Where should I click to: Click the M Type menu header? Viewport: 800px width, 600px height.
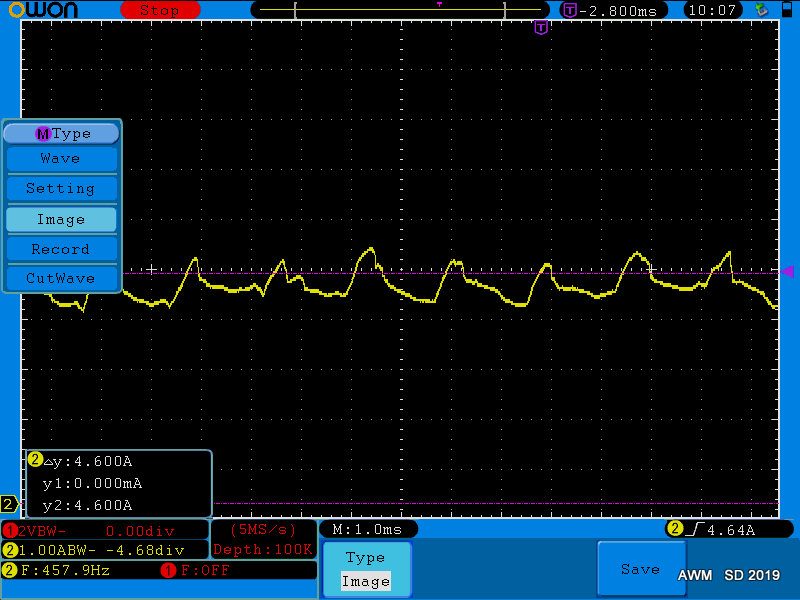point(62,133)
